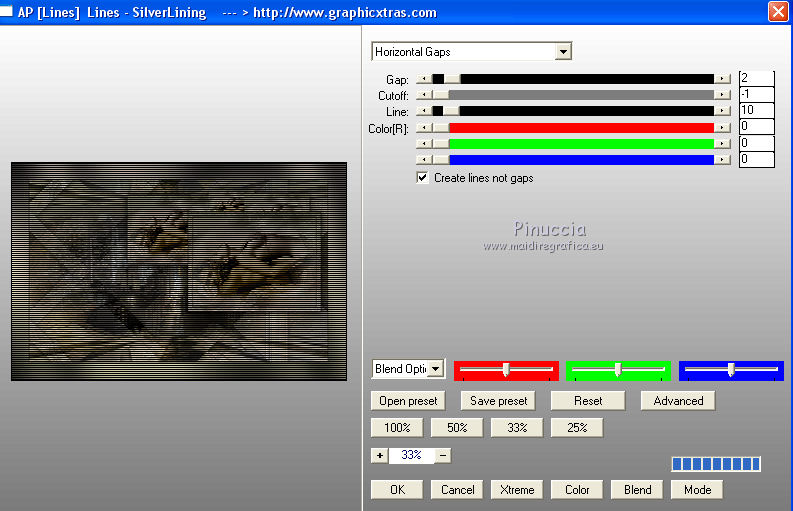This screenshot has width=793, height=511.
Task: Click the Open preset button
Action: click(408, 401)
